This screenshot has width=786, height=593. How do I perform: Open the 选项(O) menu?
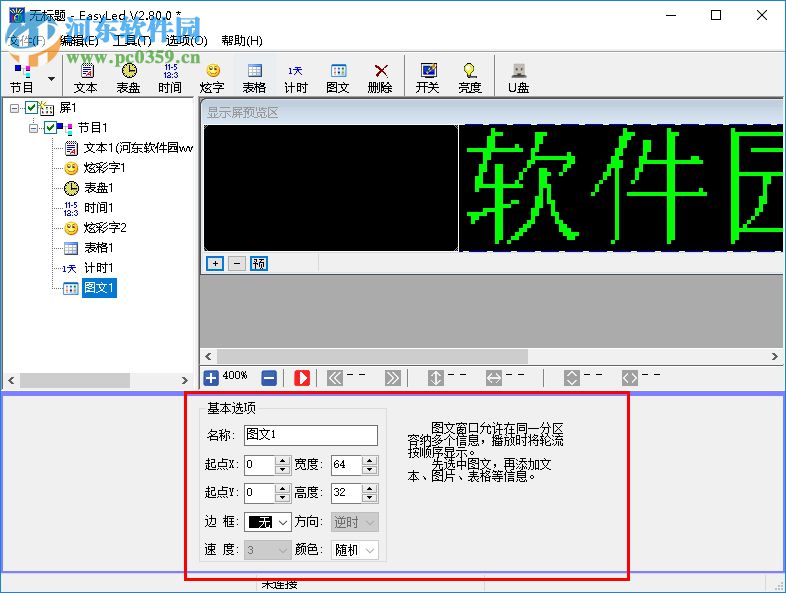[186, 41]
